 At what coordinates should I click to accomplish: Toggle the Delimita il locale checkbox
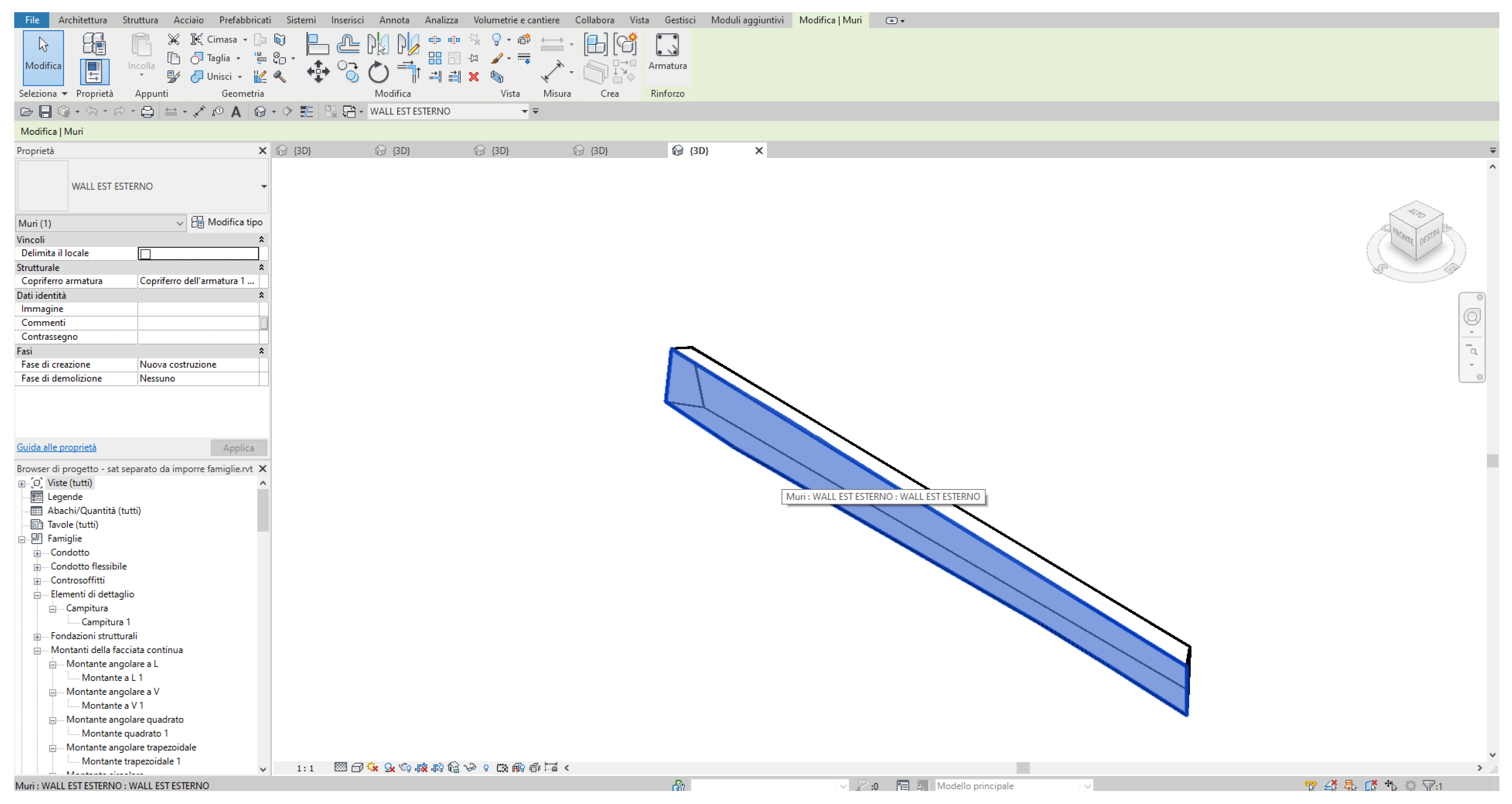[145, 254]
